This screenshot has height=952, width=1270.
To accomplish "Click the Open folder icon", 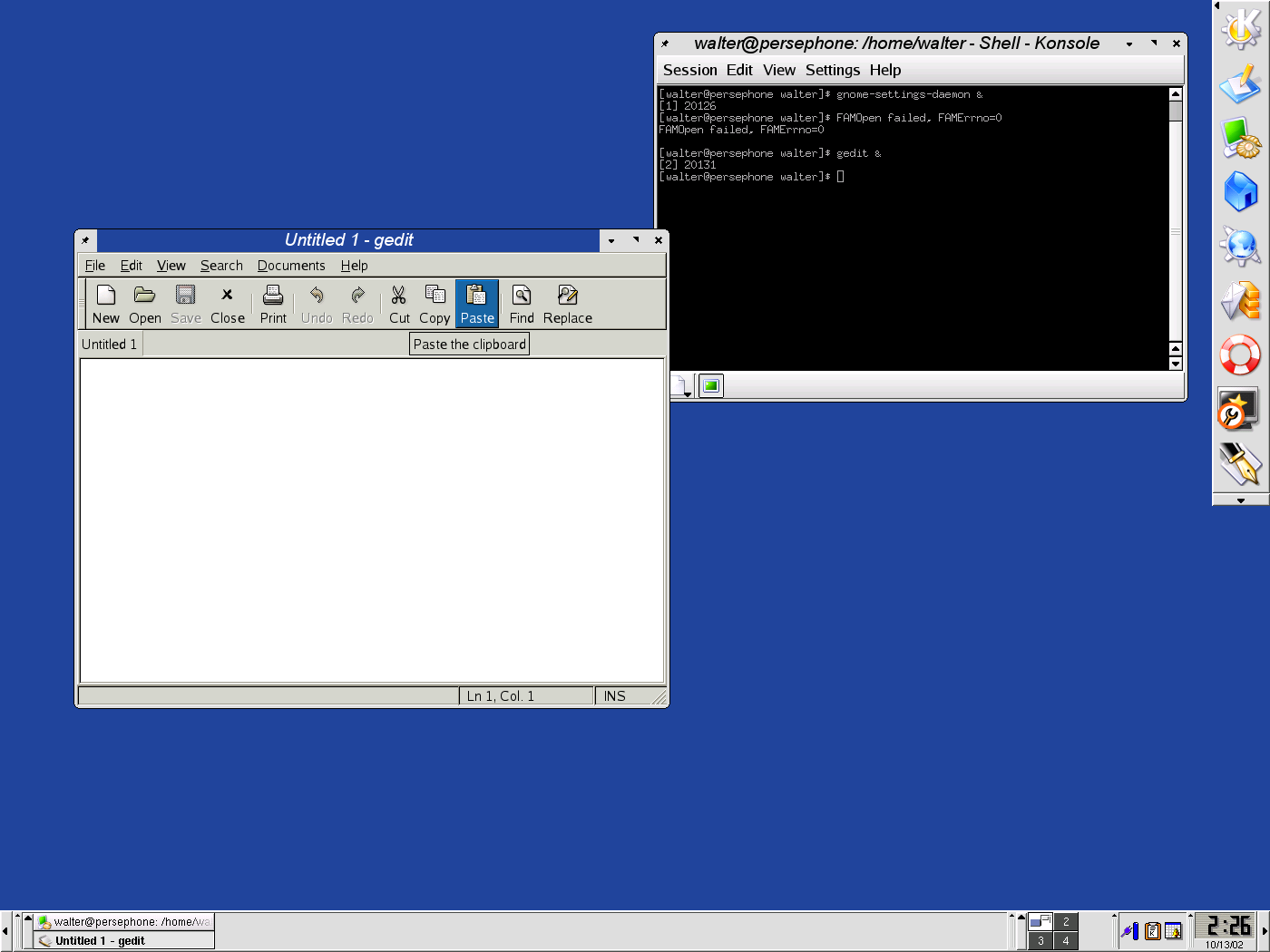I will pos(145,303).
